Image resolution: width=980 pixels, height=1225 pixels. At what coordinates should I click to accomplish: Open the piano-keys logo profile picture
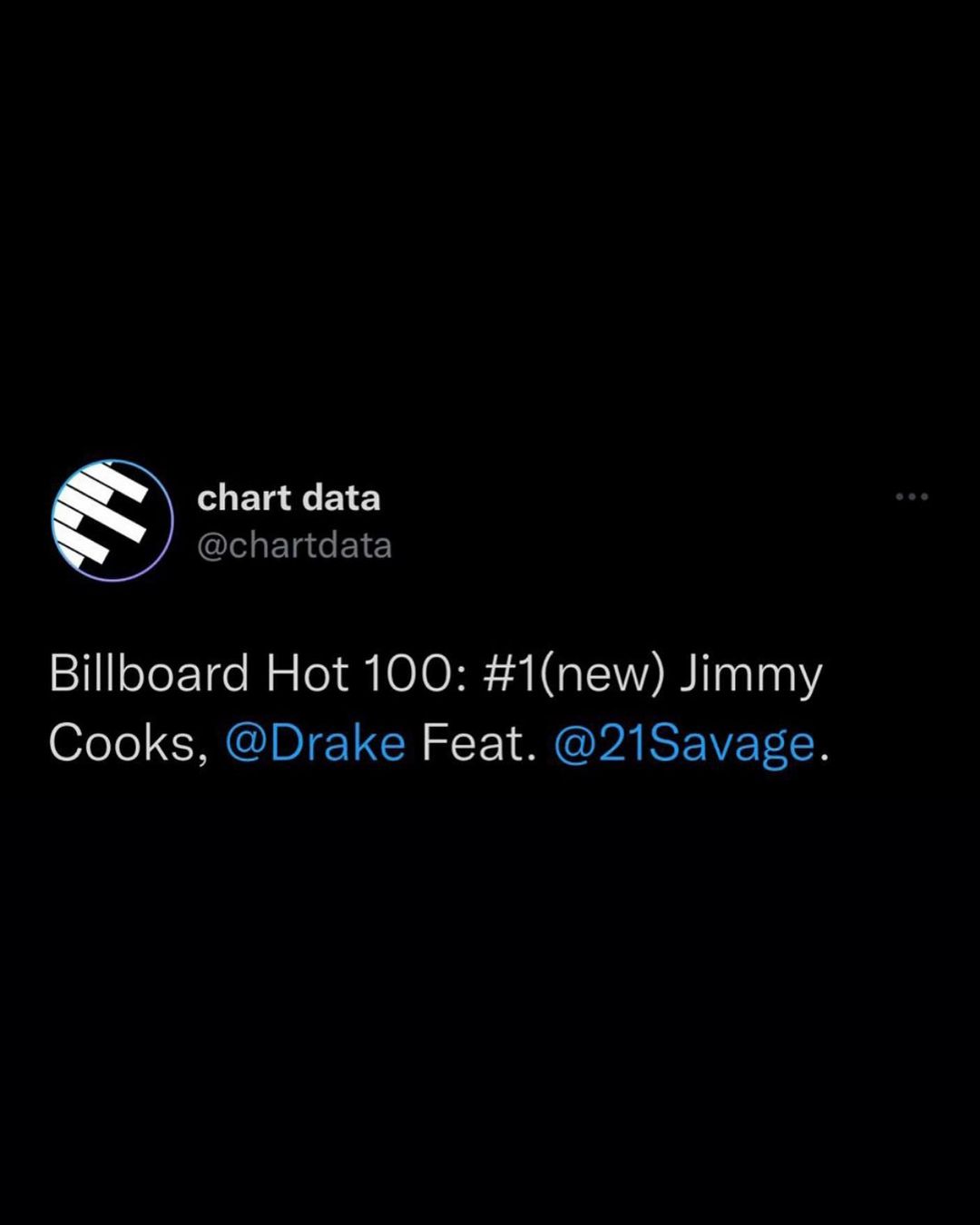tap(113, 521)
